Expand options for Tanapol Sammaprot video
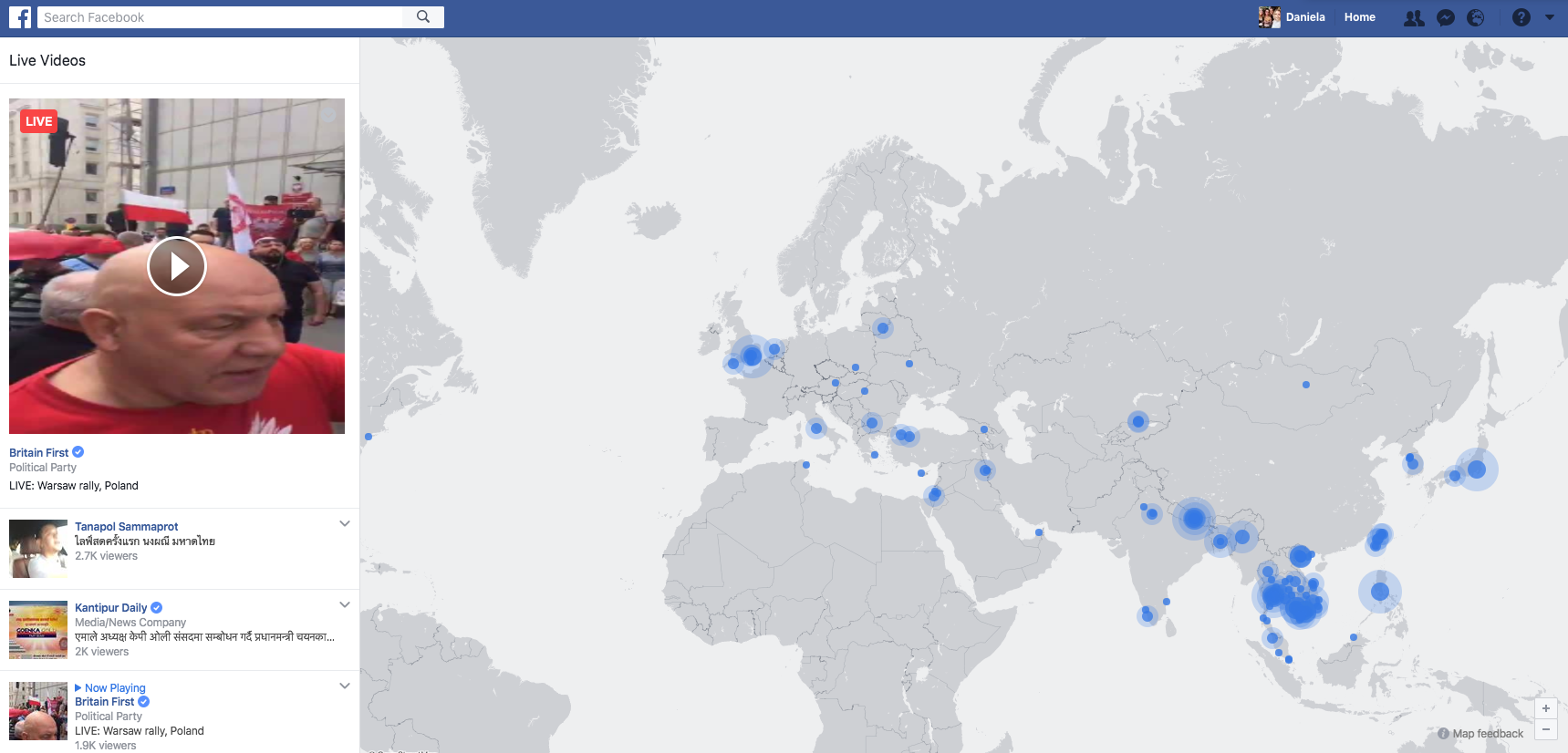Image resolution: width=1568 pixels, height=753 pixels. [345, 523]
